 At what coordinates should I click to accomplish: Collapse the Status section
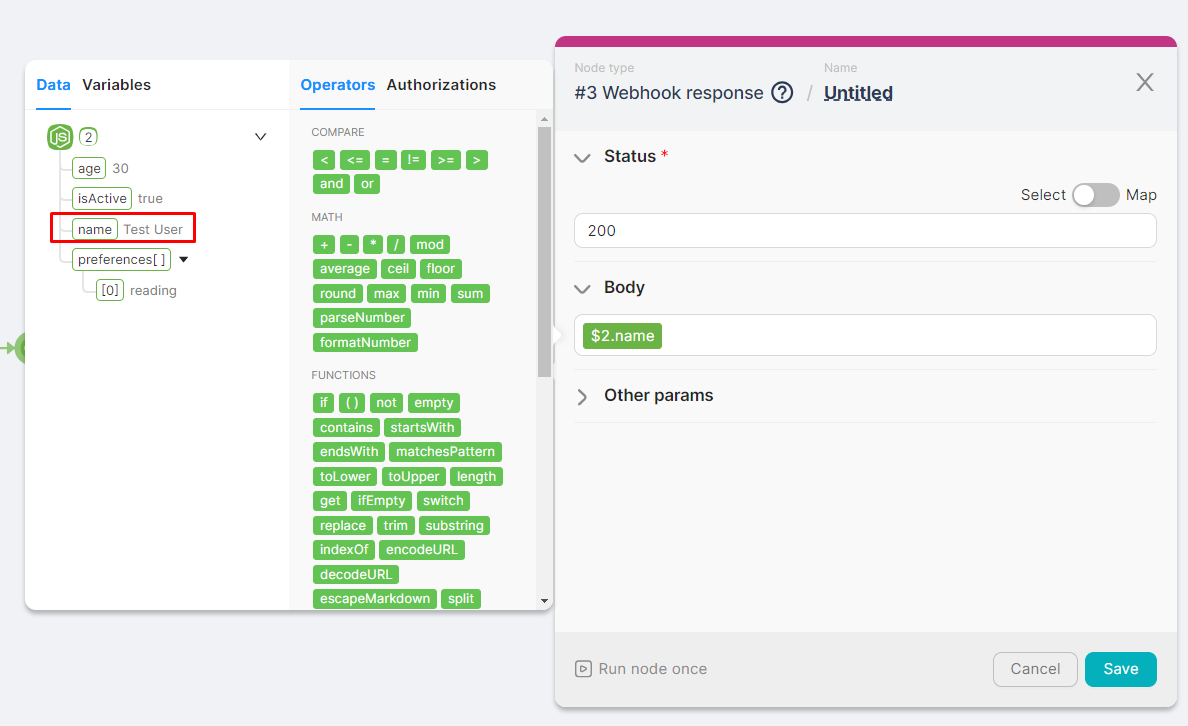pyautogui.click(x=582, y=157)
